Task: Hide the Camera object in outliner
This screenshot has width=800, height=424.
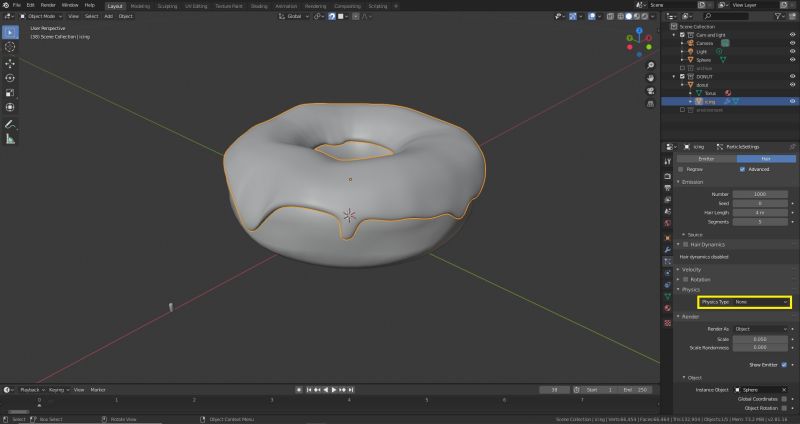Action: [x=792, y=43]
